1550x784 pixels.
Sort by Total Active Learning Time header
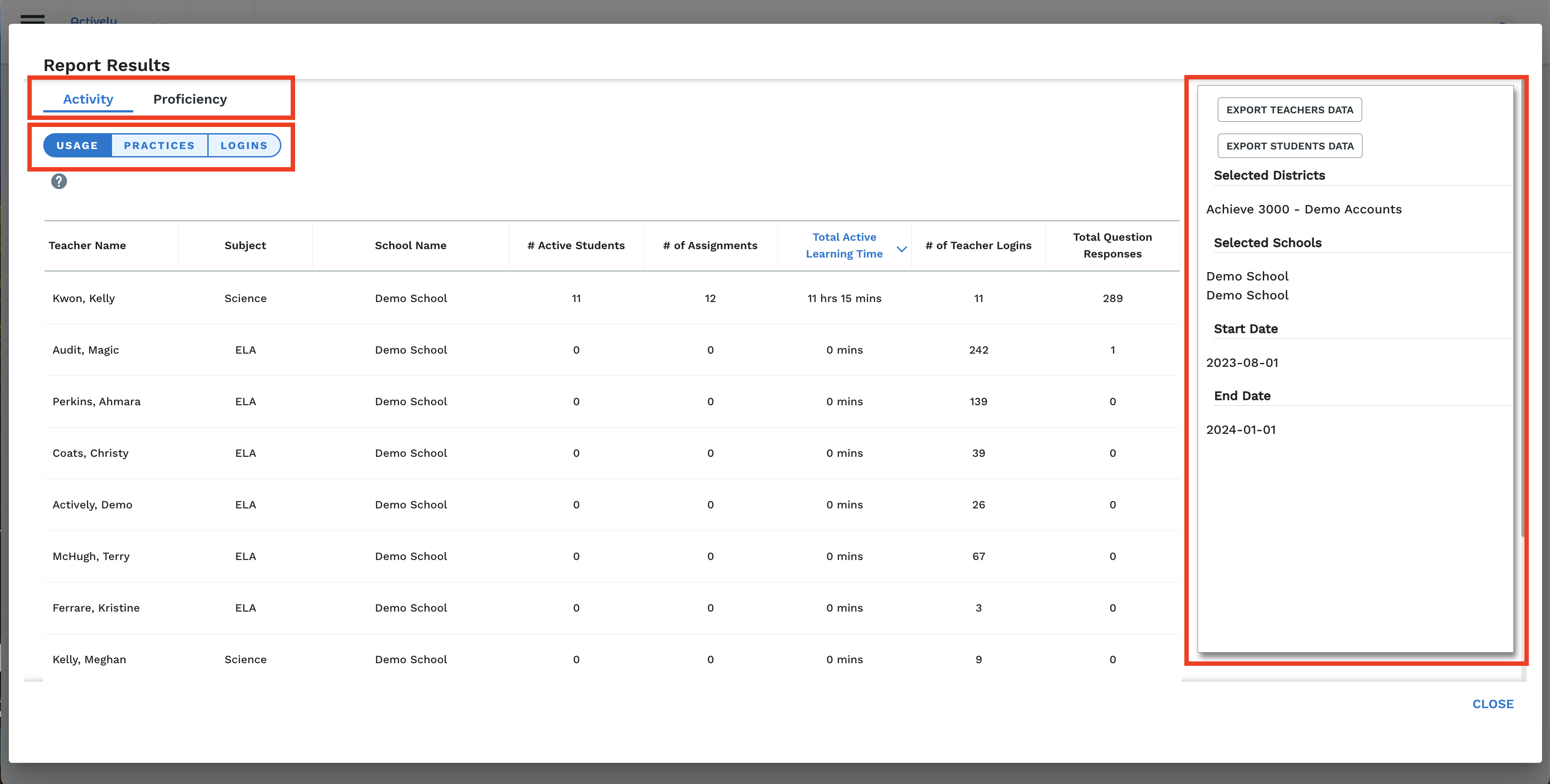point(844,246)
